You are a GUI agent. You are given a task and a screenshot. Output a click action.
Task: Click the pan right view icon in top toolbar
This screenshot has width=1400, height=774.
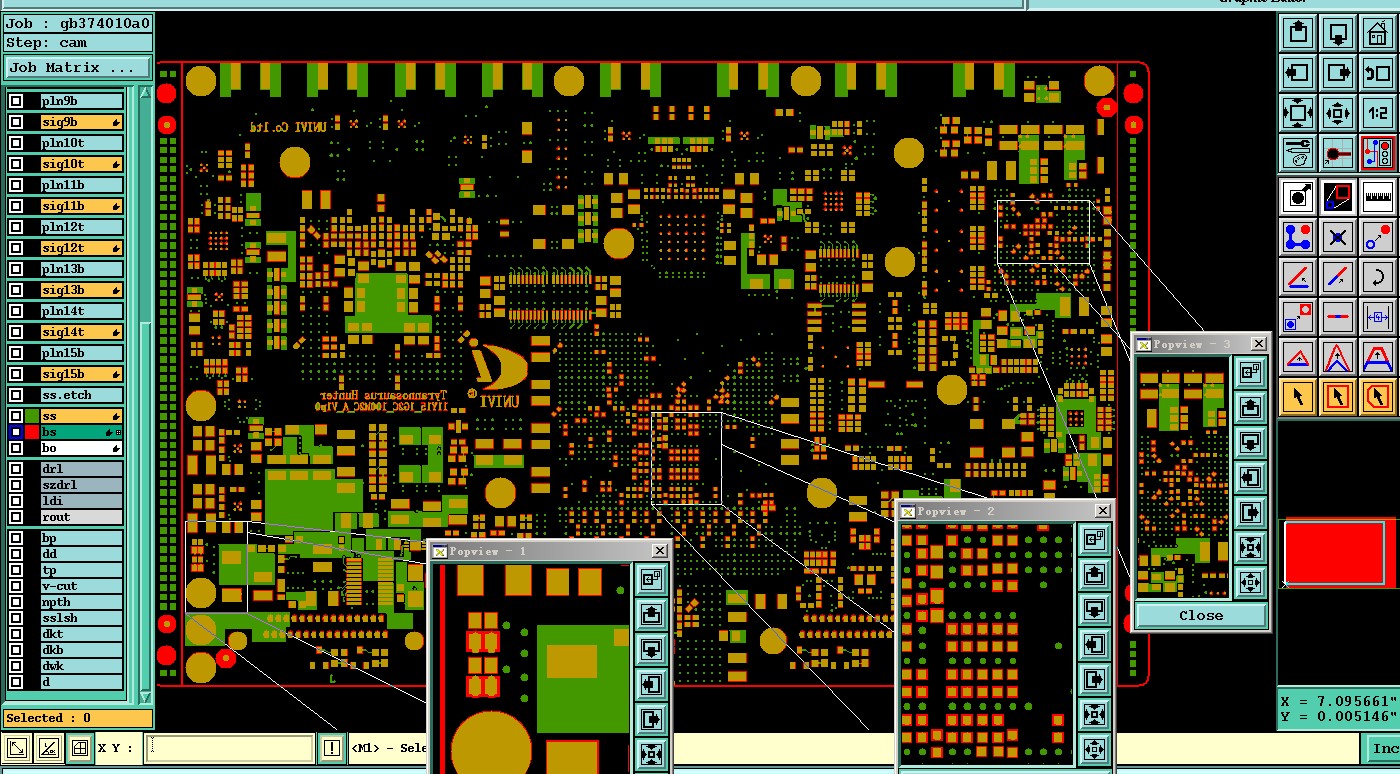[x=1338, y=72]
